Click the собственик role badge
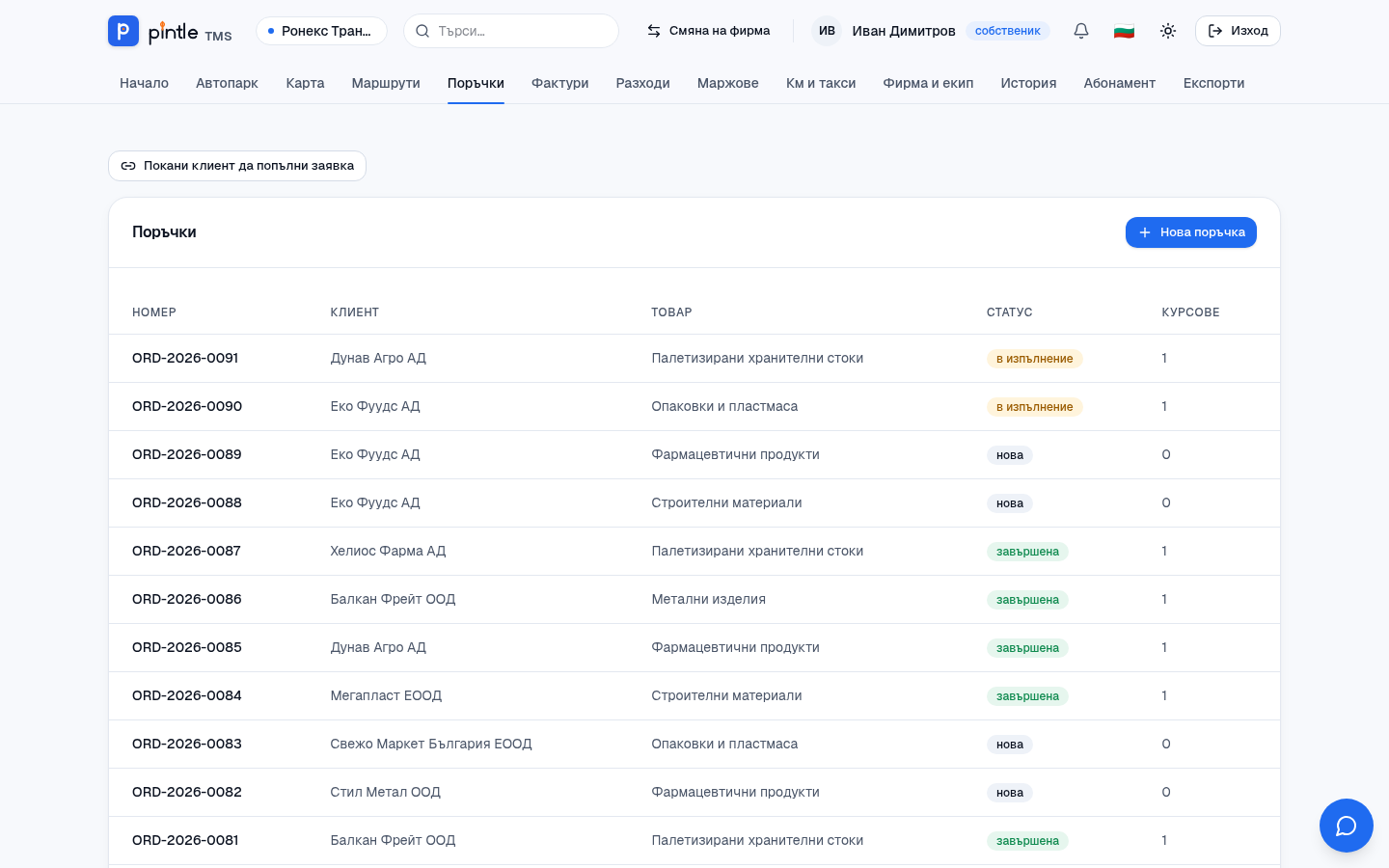Image resolution: width=1389 pixels, height=868 pixels. coord(1008,31)
